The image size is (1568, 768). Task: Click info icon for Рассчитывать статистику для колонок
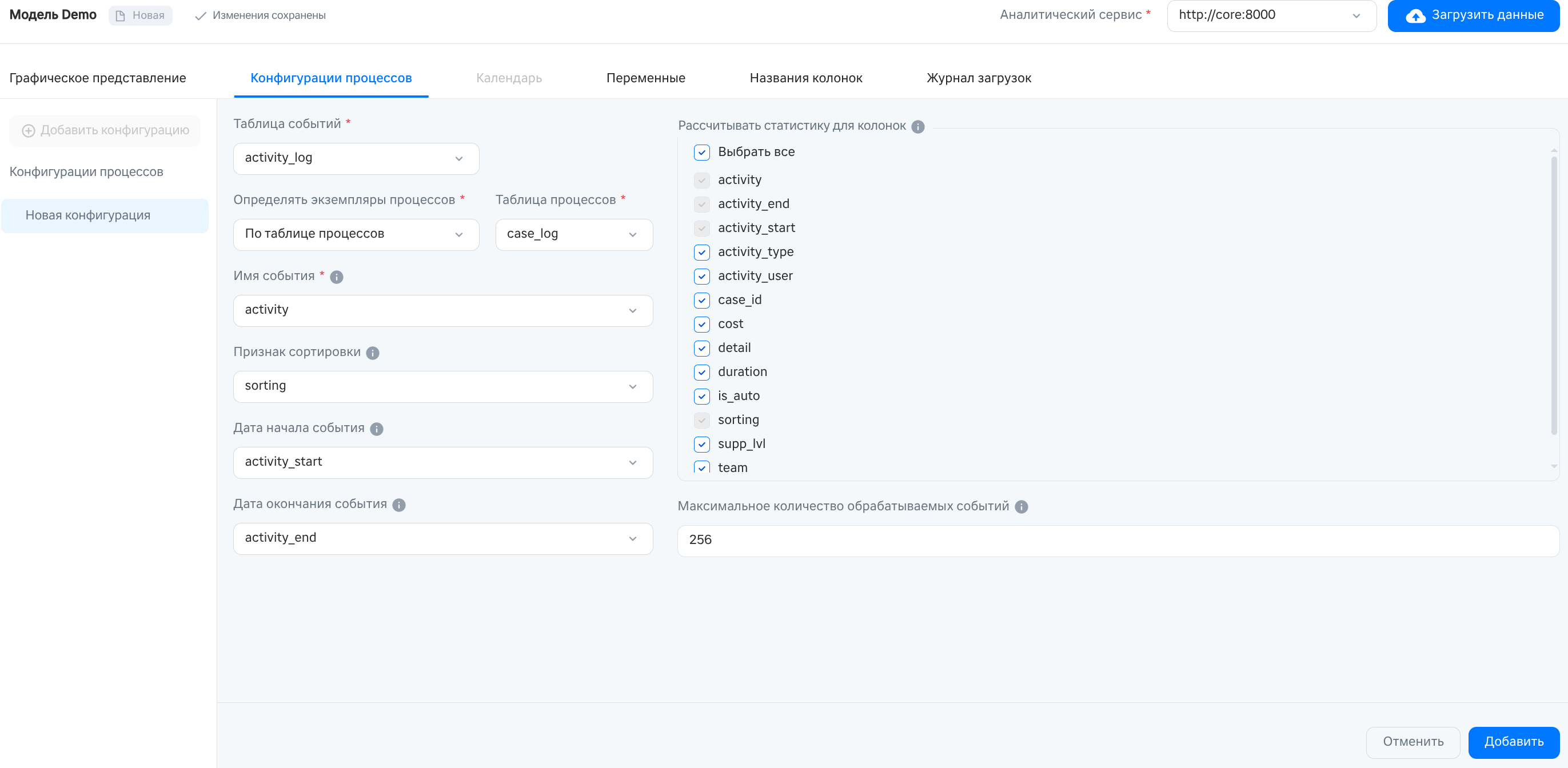(918, 127)
